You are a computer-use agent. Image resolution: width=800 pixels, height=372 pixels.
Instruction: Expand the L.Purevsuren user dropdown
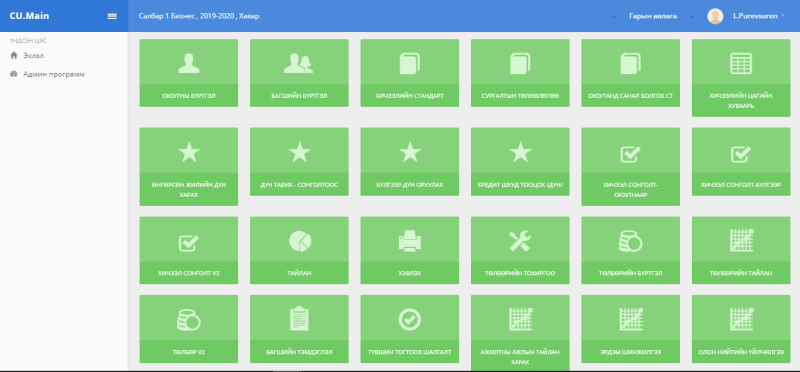(758, 16)
